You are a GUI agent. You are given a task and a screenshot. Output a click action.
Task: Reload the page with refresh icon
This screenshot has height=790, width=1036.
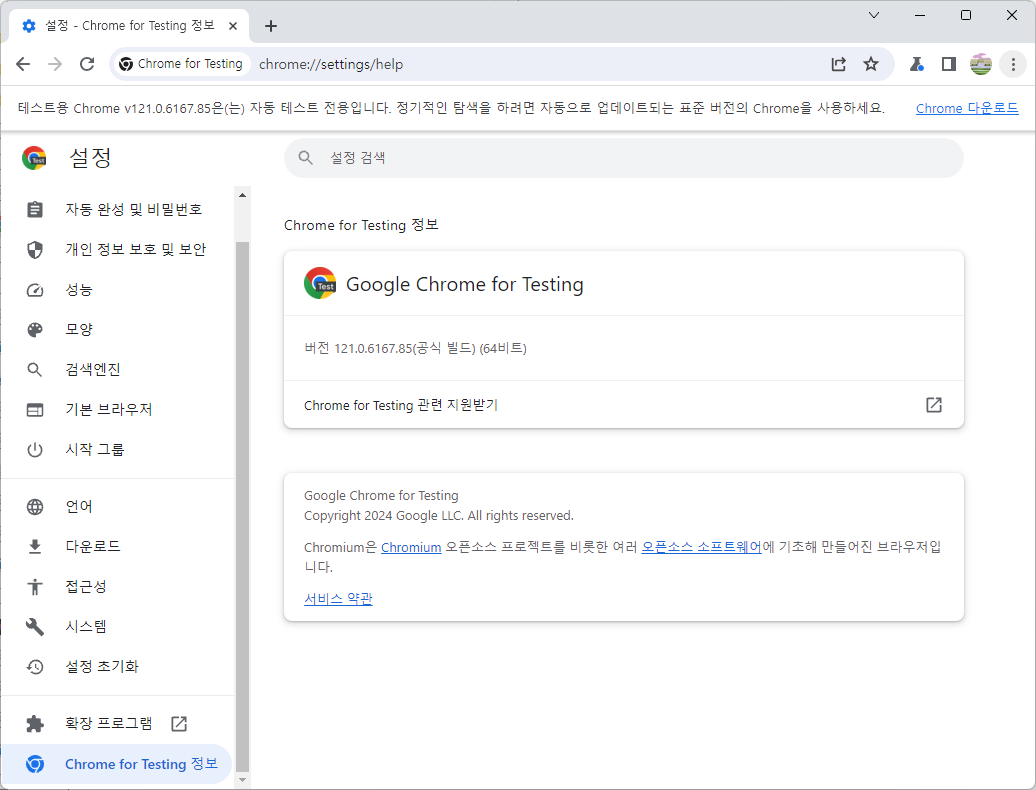(x=87, y=64)
